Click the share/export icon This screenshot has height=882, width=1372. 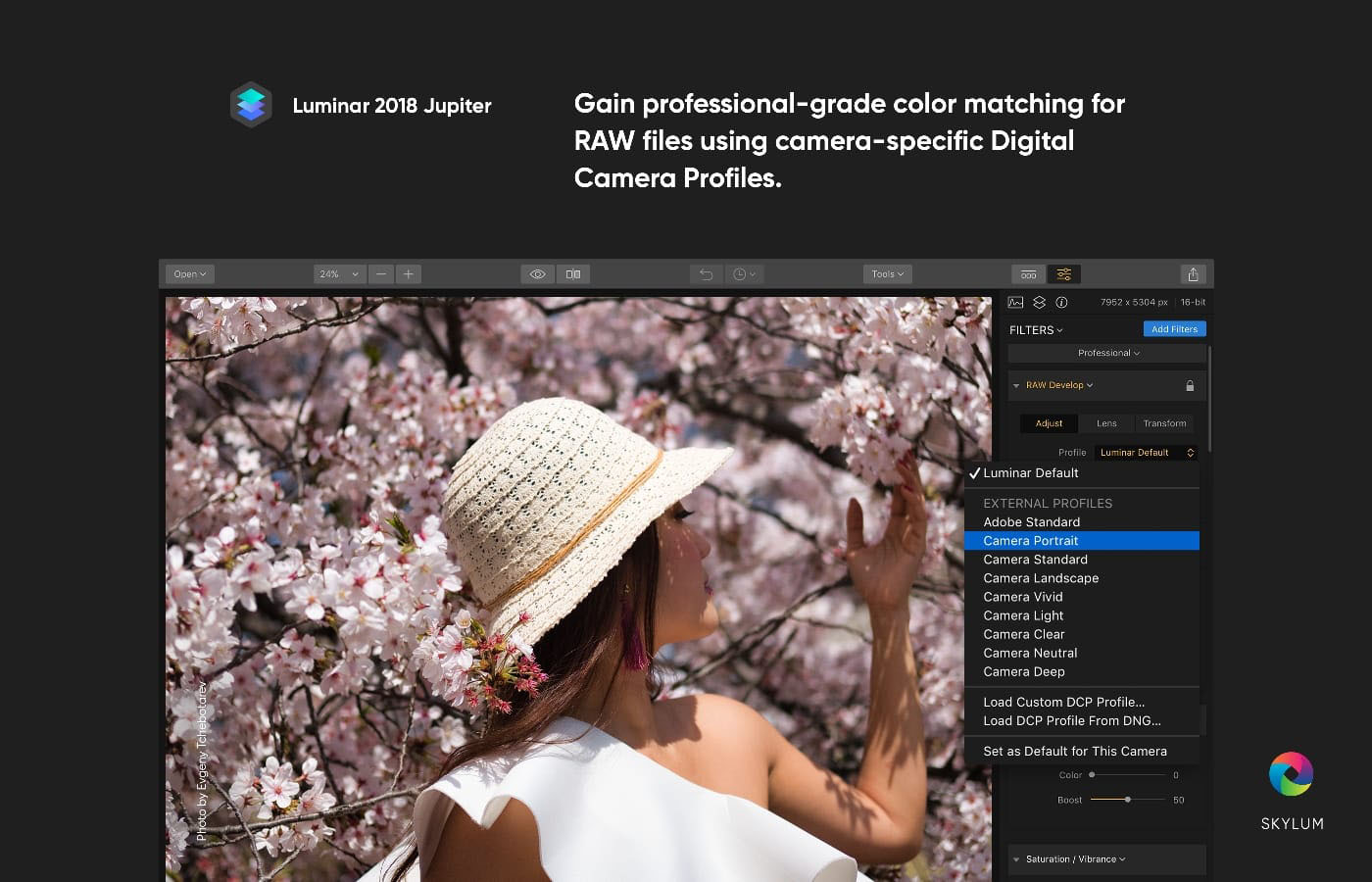pos(1192,274)
